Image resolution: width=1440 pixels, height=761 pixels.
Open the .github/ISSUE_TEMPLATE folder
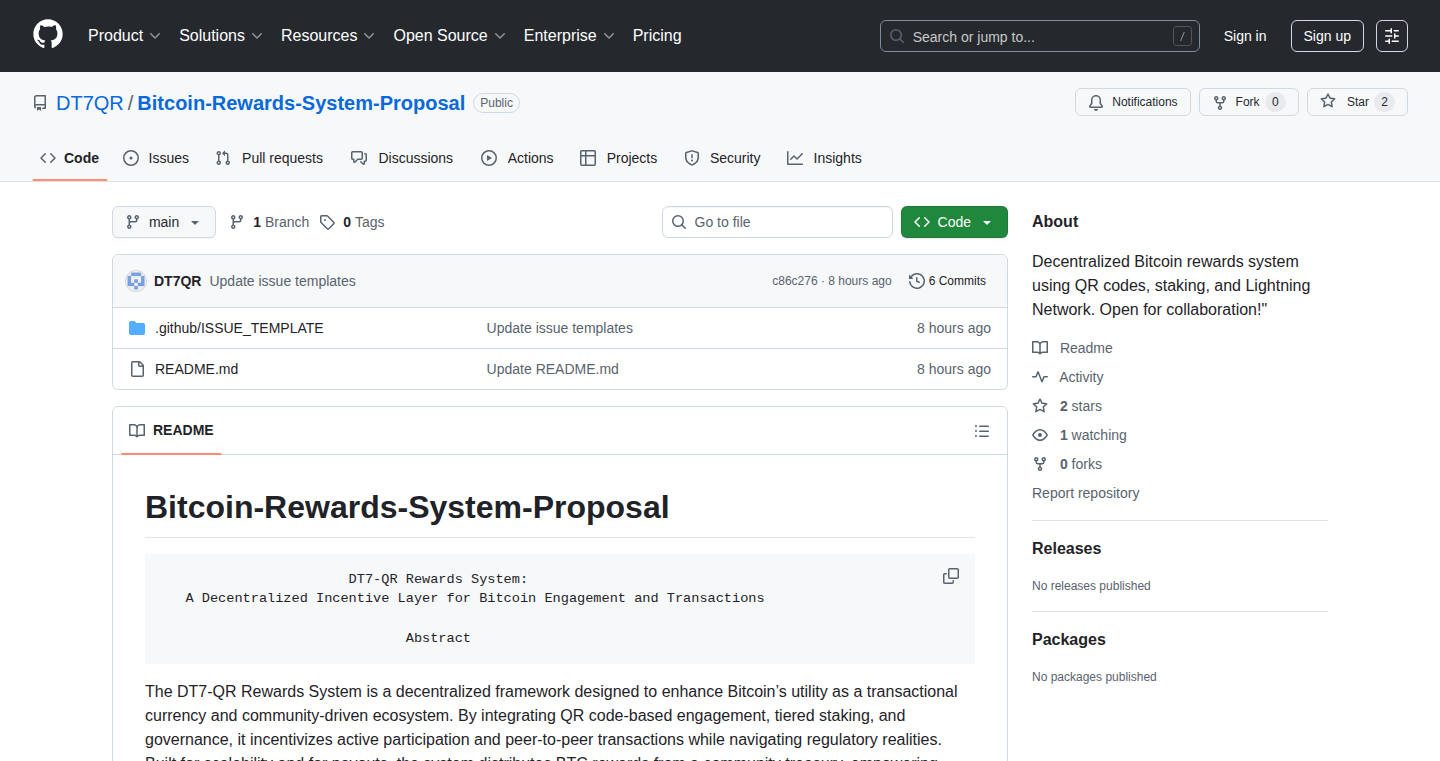(x=239, y=328)
